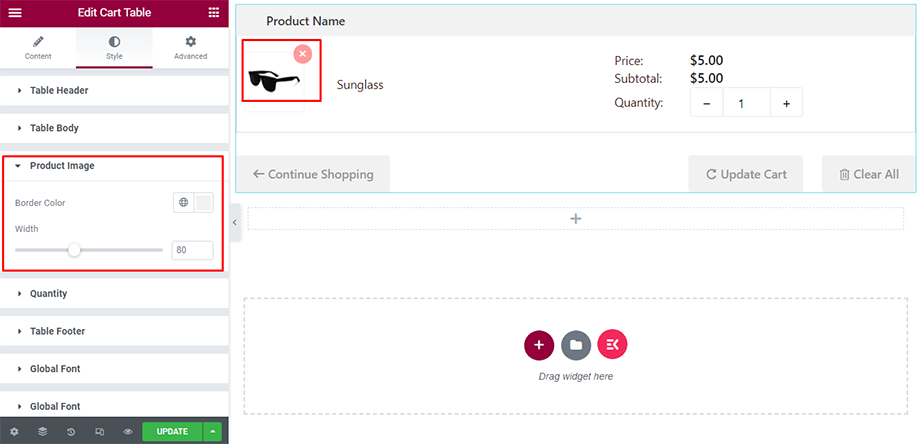Open Responsive Mode icon in footer

(99, 432)
